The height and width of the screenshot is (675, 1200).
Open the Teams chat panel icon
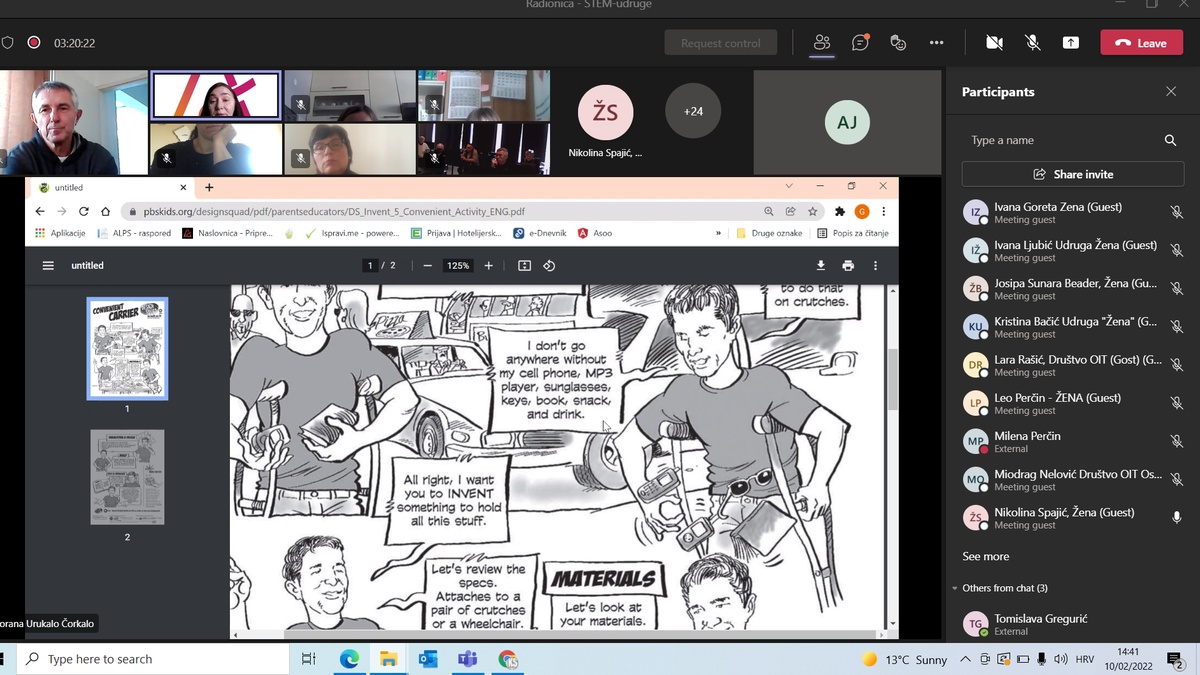[860, 43]
